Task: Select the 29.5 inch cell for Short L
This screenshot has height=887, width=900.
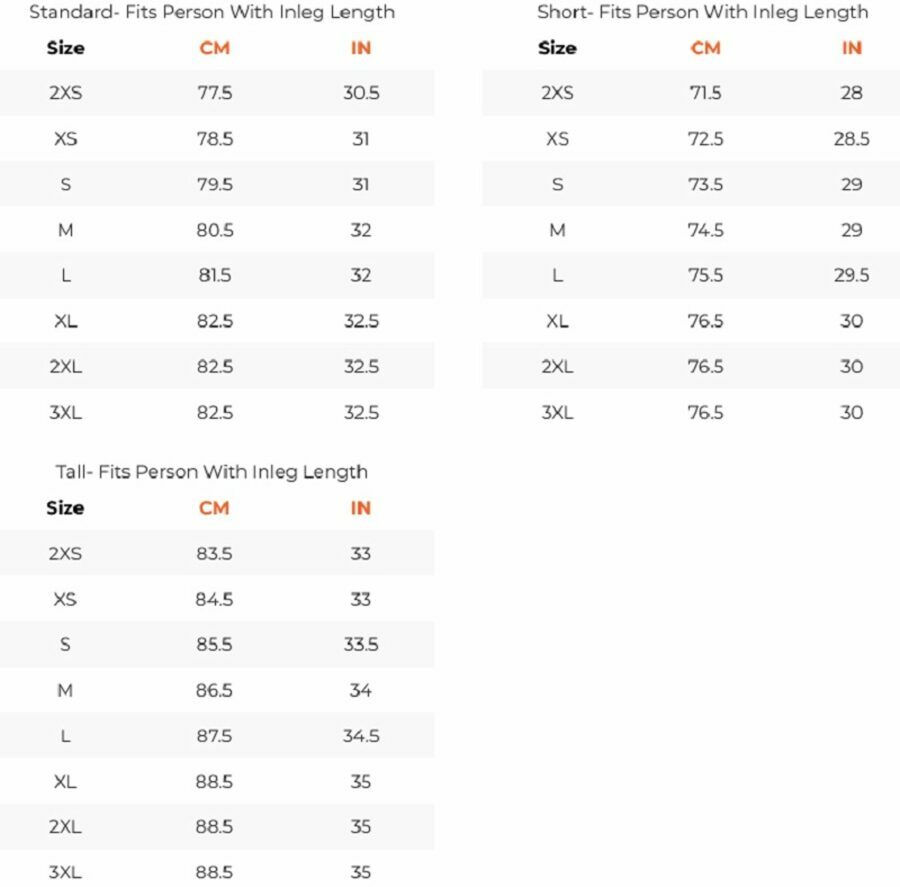Action: pyautogui.click(x=851, y=275)
